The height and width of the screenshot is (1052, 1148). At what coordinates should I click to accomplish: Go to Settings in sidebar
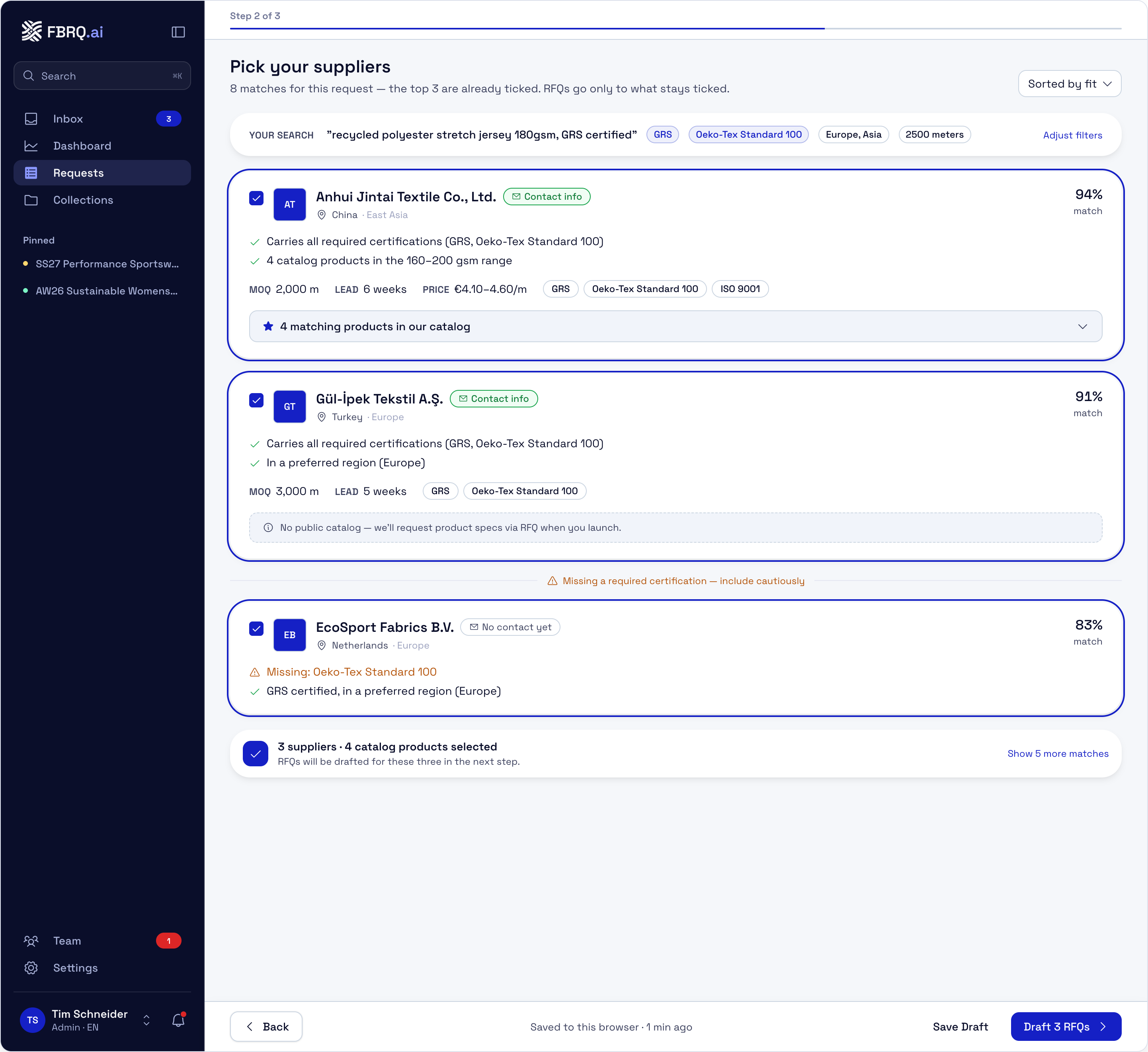point(103,968)
